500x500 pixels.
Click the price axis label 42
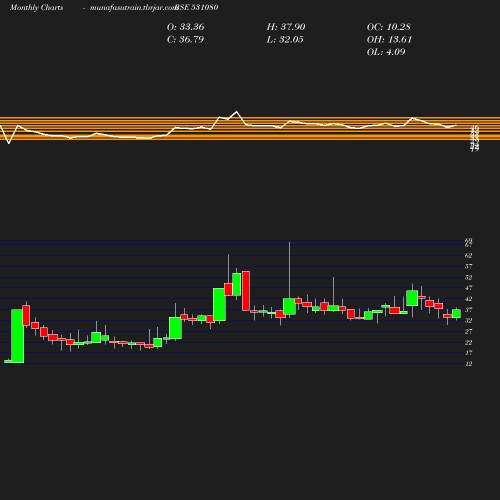click(x=468, y=299)
